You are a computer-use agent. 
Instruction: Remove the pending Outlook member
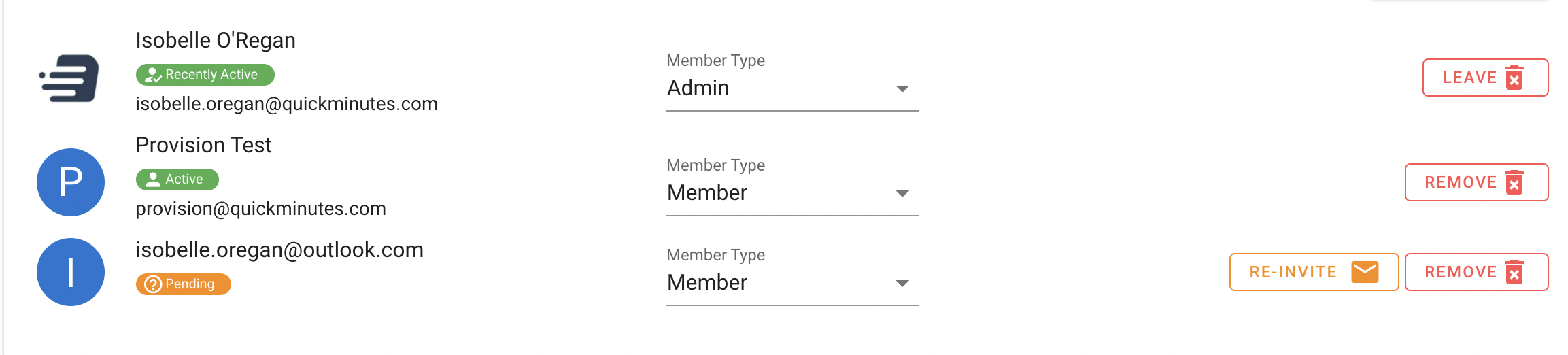point(1477,272)
